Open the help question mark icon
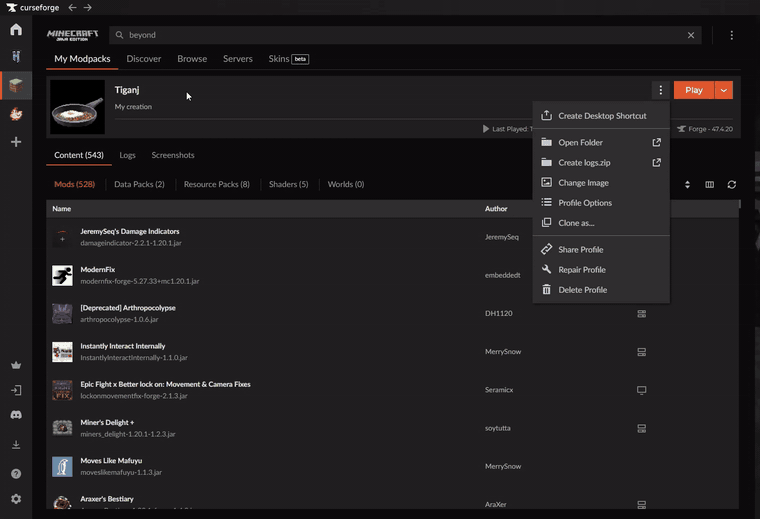 [16, 473]
